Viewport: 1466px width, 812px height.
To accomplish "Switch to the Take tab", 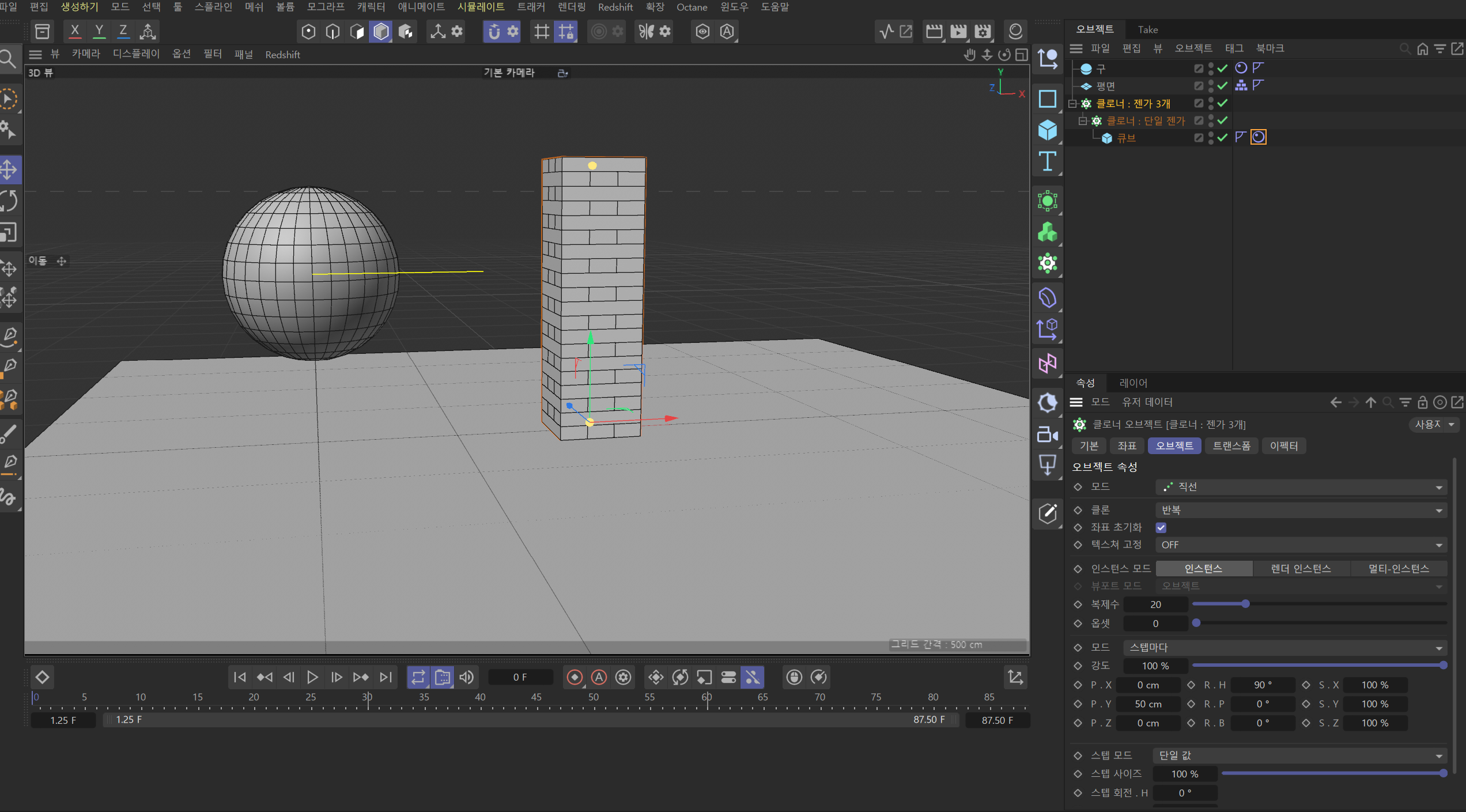I will point(1147,29).
